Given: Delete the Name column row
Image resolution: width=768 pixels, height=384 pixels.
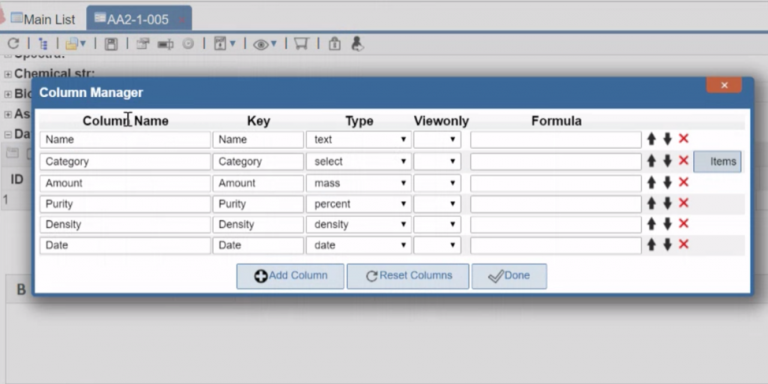Looking at the screenshot, I should pos(683,139).
